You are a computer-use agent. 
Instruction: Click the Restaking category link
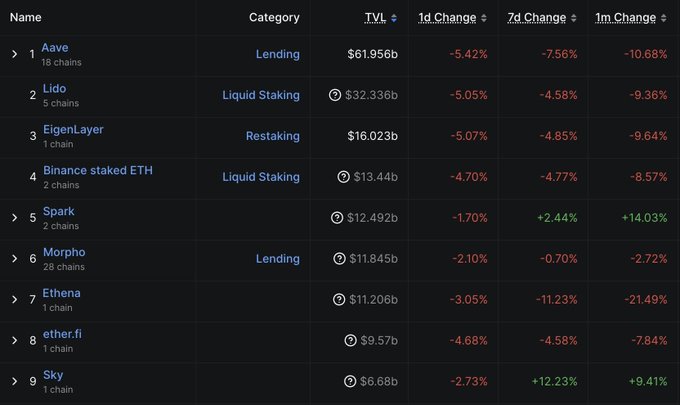coord(272,136)
